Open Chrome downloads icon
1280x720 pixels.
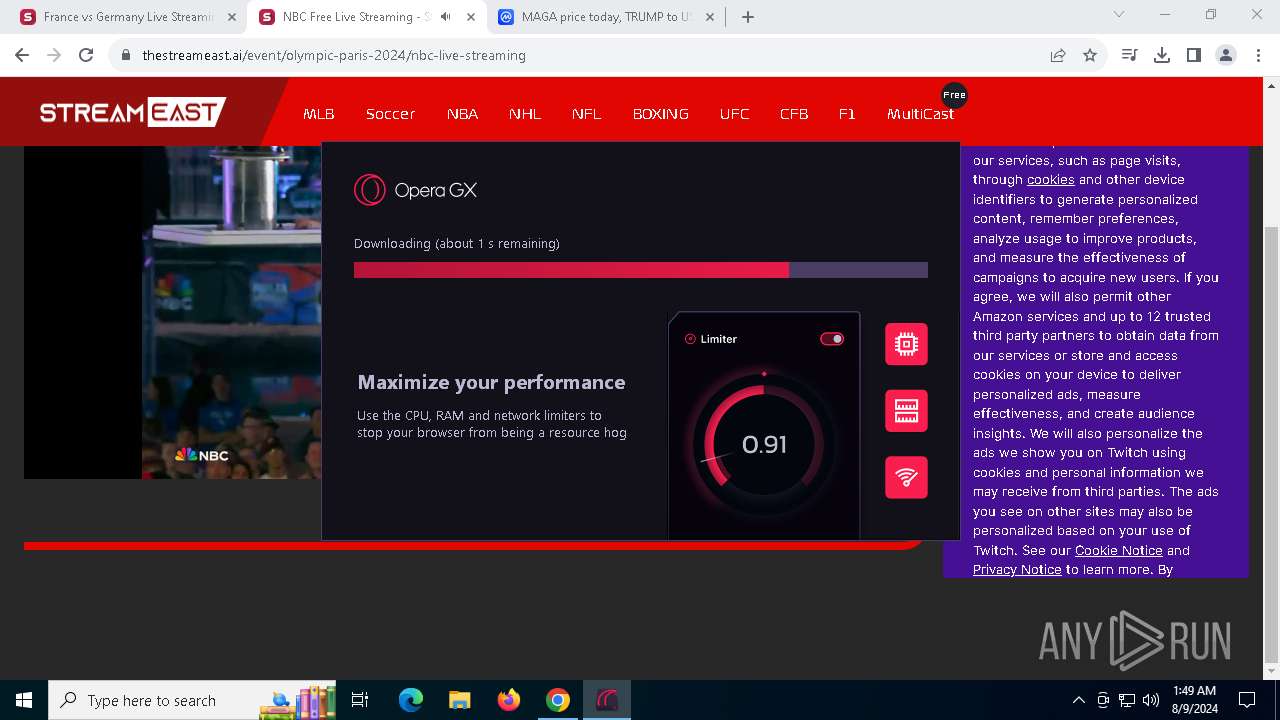click(1162, 55)
